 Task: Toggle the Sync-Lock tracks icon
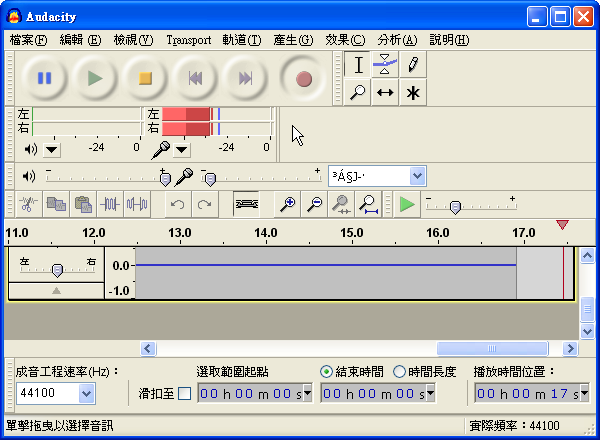246,204
